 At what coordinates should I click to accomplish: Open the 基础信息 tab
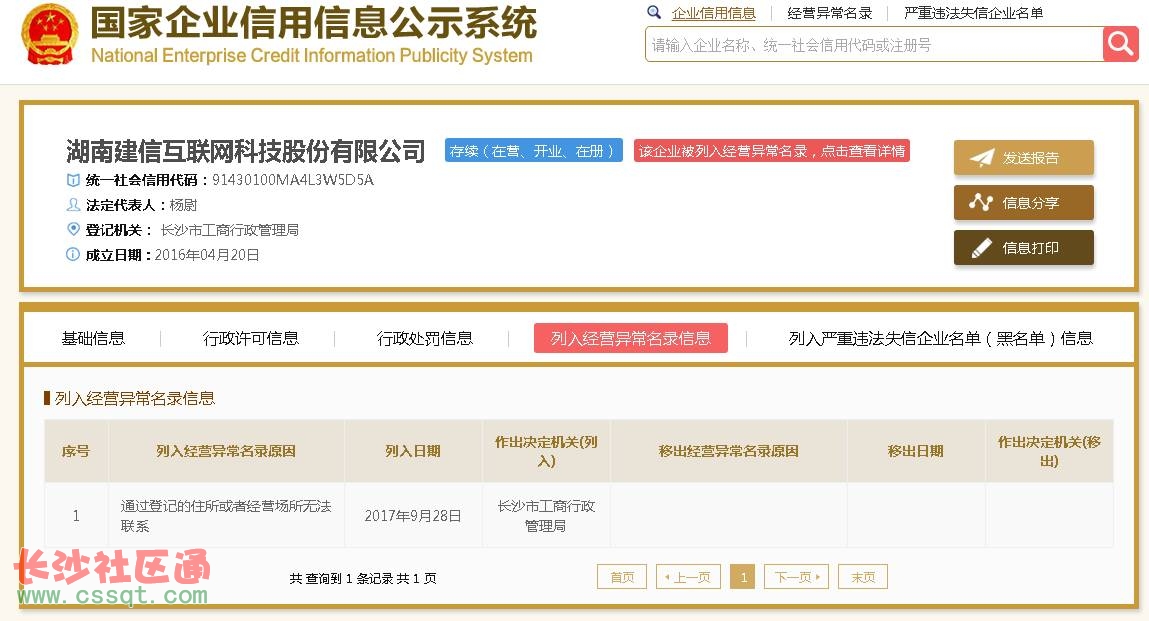pyautogui.click(x=93, y=338)
